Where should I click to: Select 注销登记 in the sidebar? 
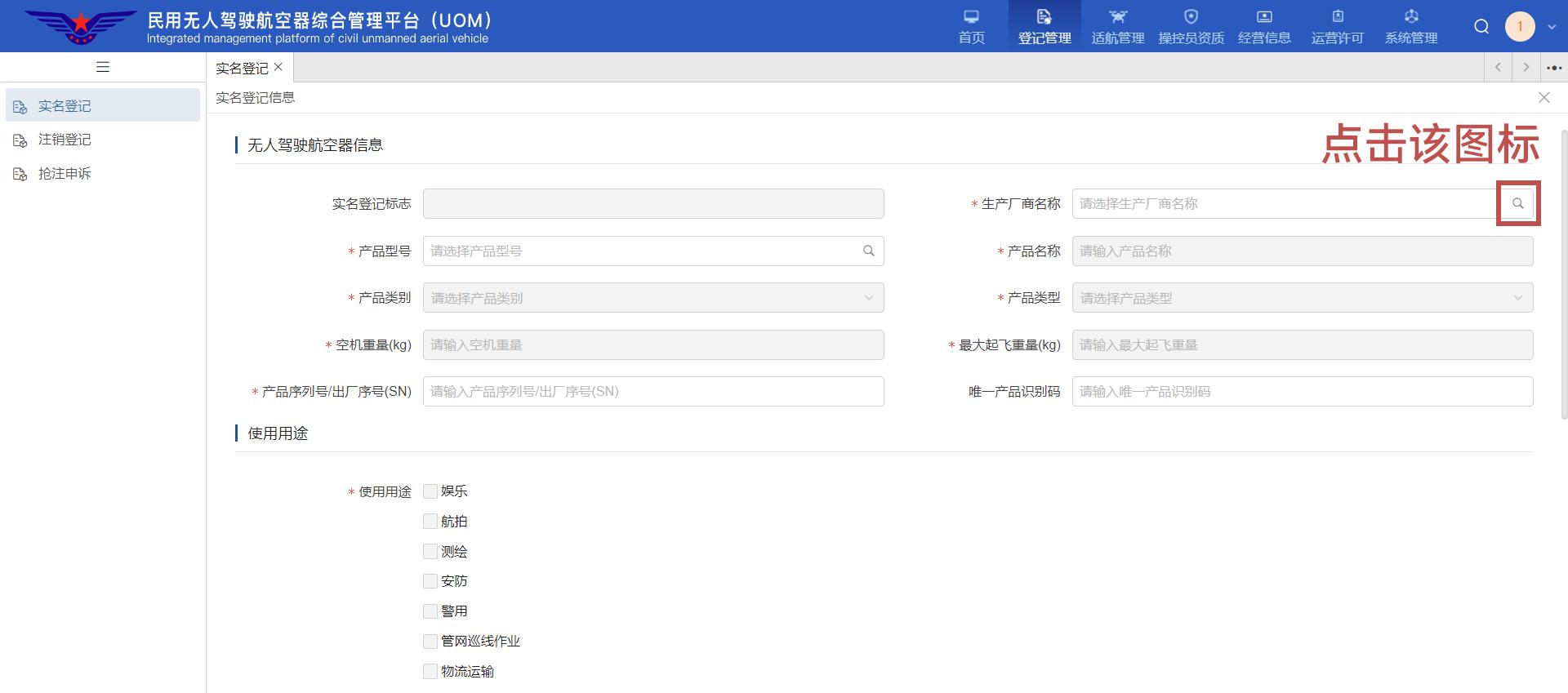[x=65, y=140]
